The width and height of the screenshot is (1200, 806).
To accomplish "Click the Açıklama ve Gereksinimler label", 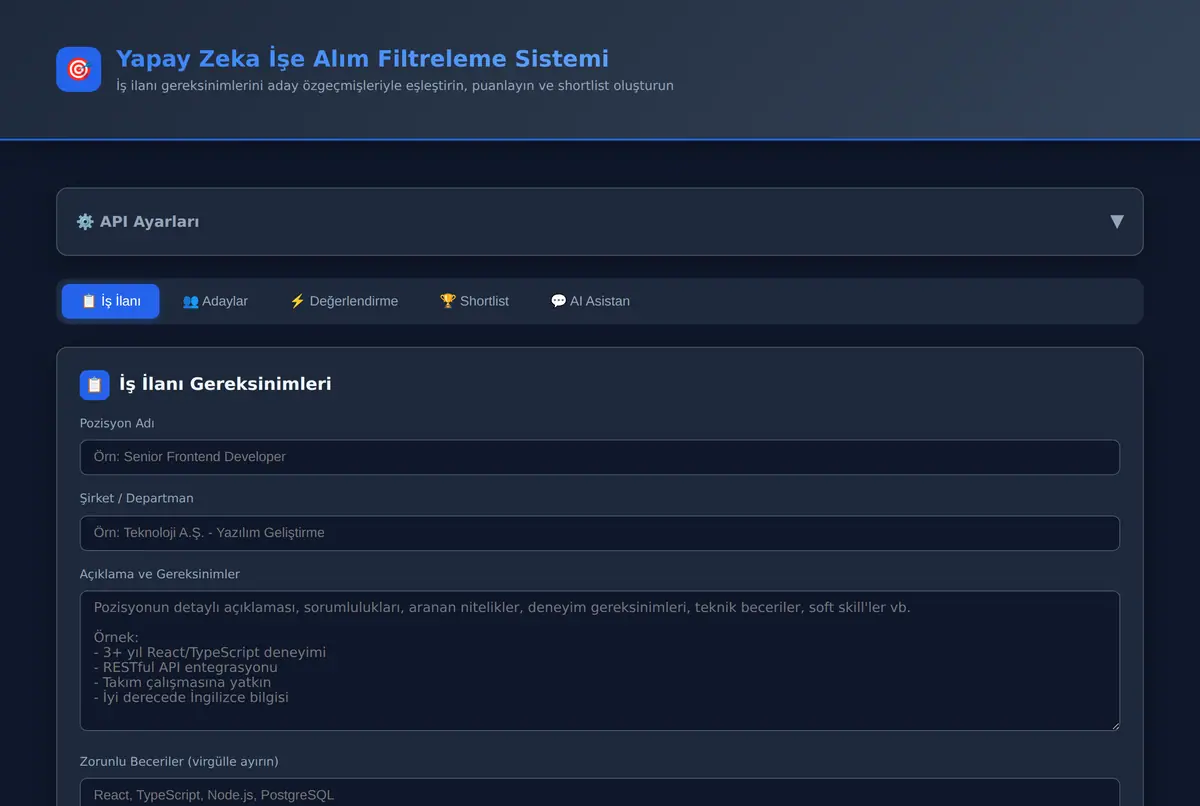I will (160, 574).
